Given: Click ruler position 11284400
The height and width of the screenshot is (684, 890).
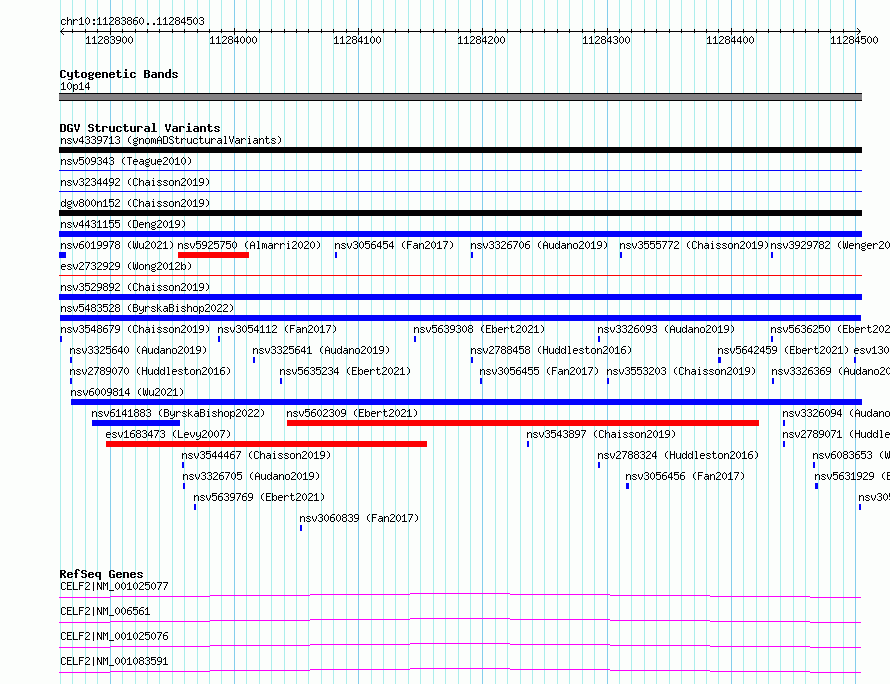Looking at the screenshot, I should (731, 40).
